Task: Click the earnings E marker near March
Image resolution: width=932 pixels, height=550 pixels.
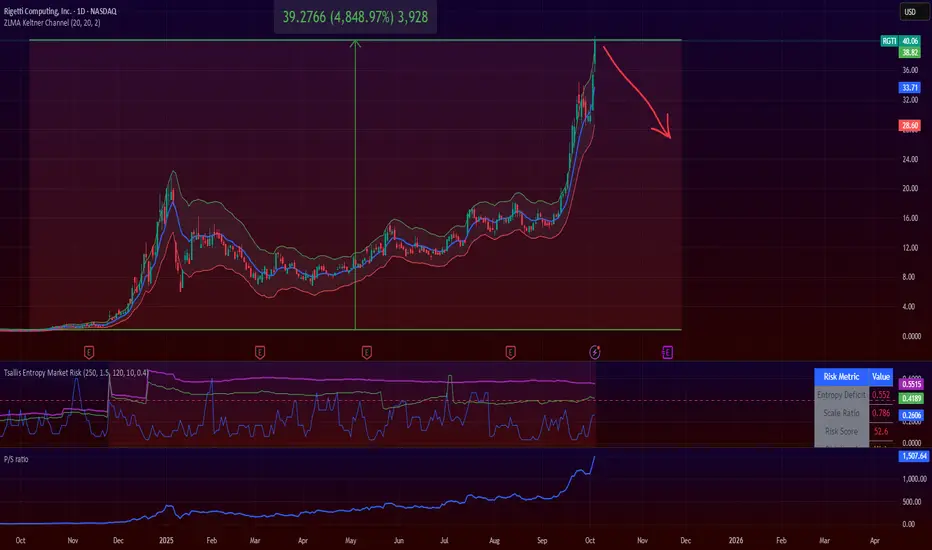Action: click(x=260, y=353)
